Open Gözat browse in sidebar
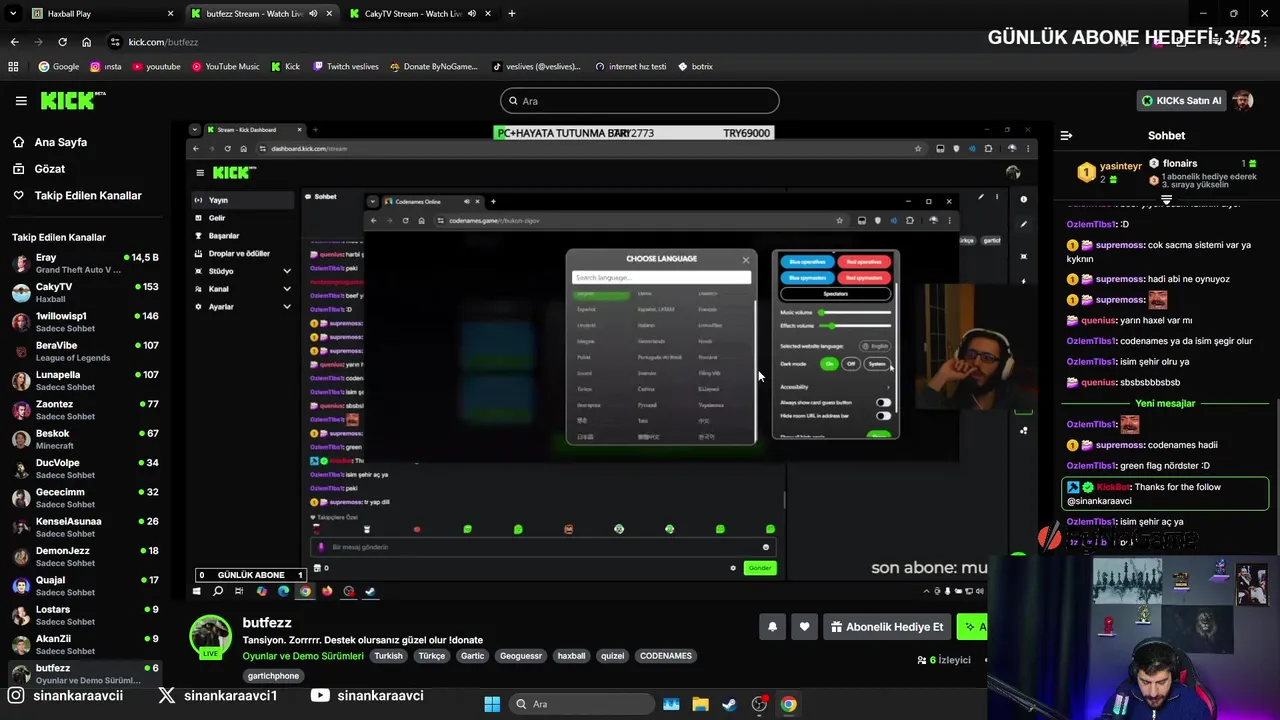 [50, 169]
